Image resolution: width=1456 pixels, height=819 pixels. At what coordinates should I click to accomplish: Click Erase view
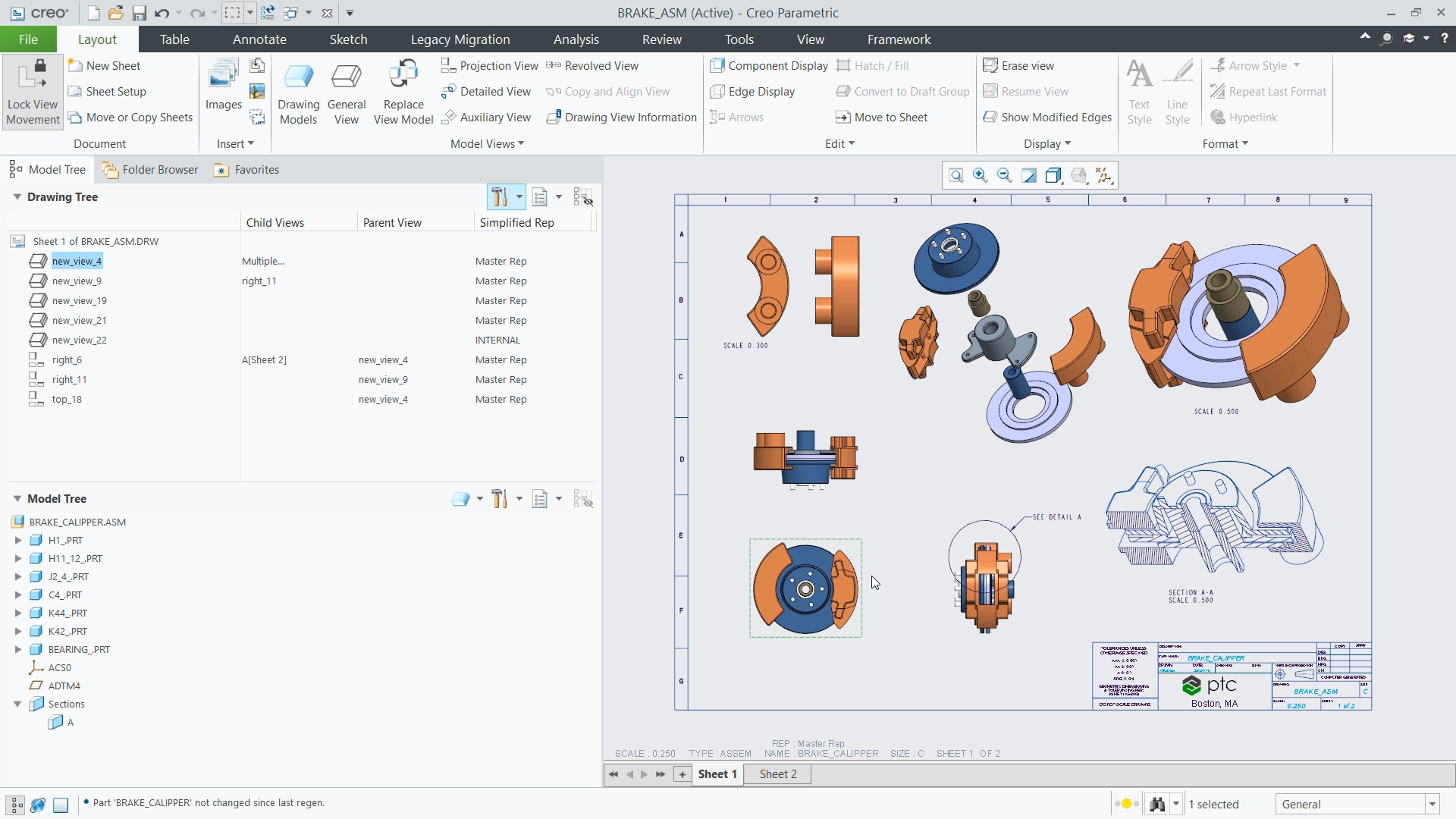coord(1018,66)
